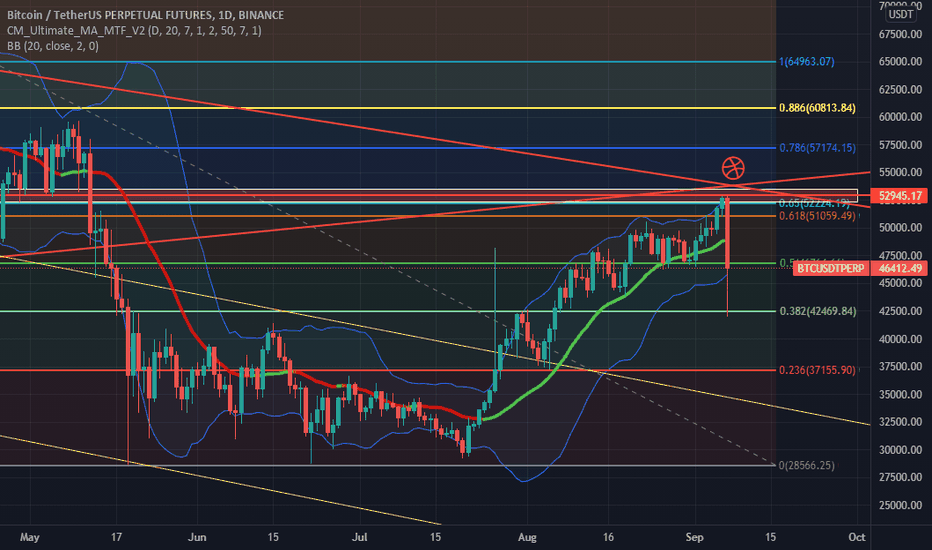
Task: Click the Jun label on the time axis
Action: [197, 538]
